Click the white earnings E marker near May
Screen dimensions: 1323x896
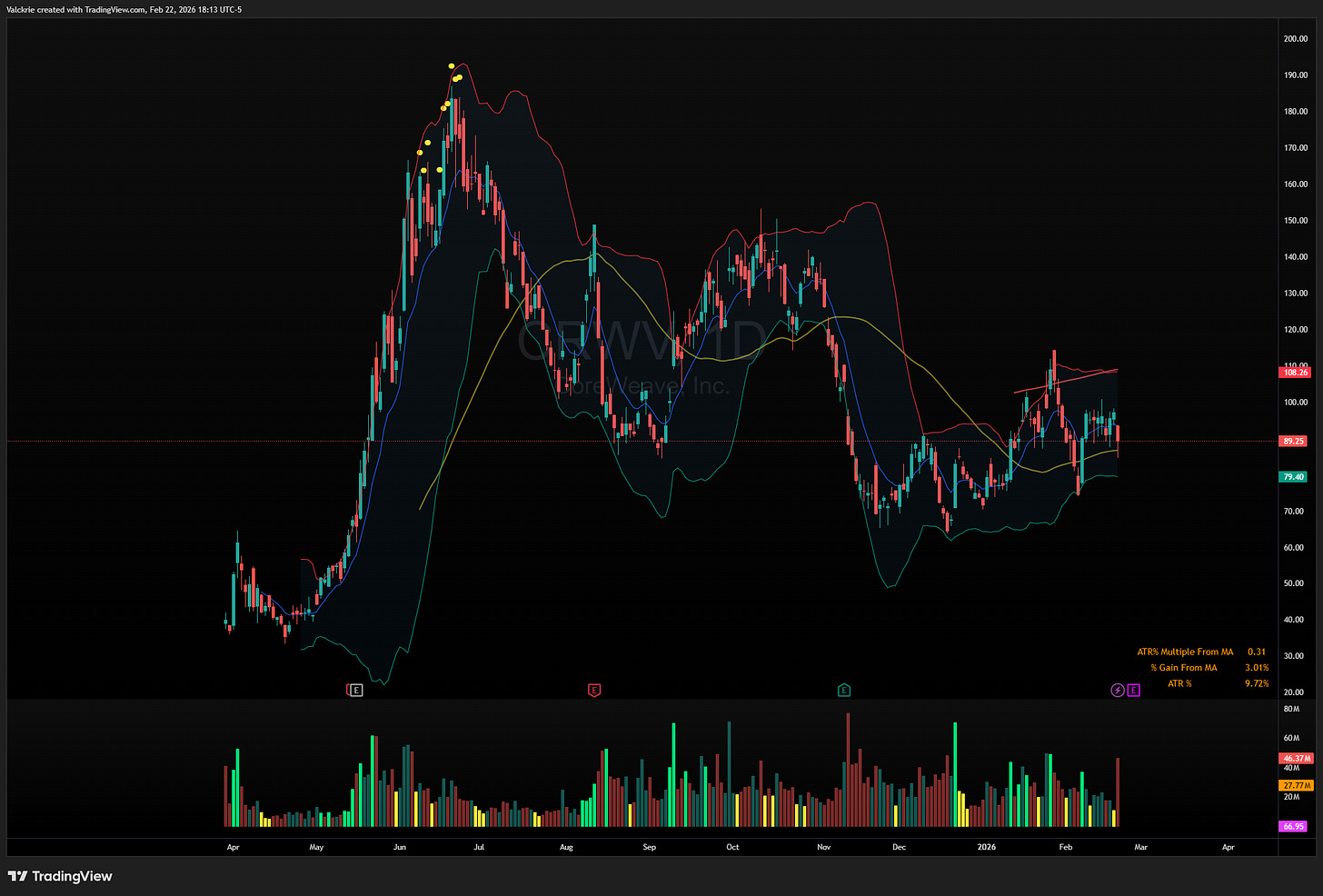[x=356, y=691]
